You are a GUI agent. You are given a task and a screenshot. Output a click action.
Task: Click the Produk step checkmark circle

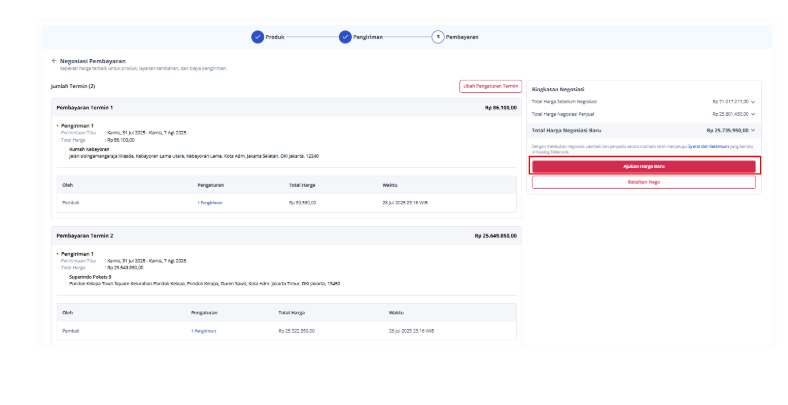click(x=257, y=37)
